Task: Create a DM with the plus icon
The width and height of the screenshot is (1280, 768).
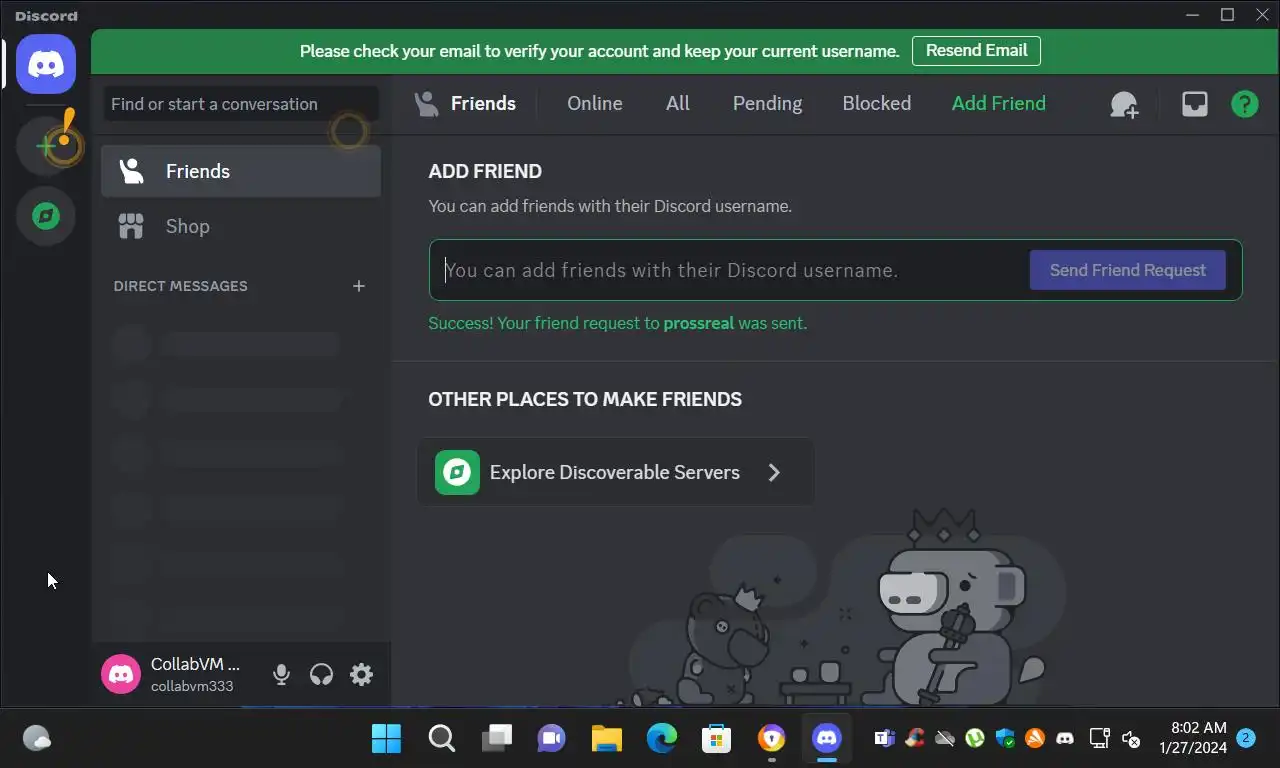Action: (x=359, y=286)
